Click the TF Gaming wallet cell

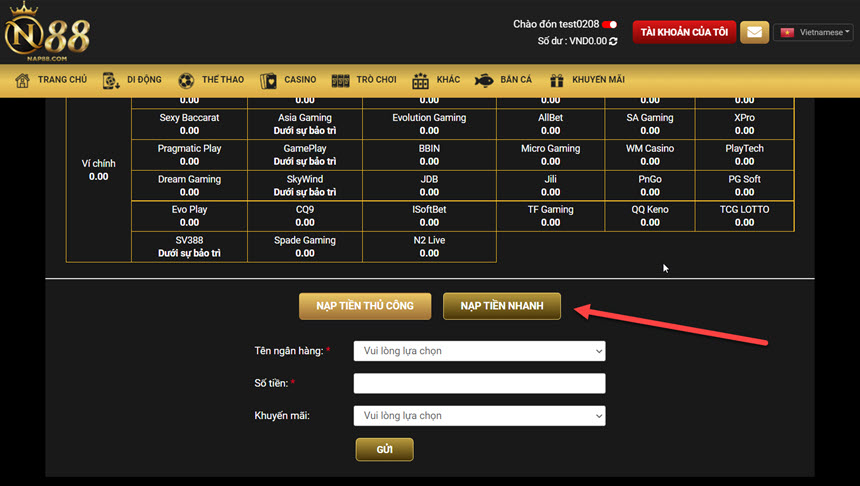coord(550,216)
